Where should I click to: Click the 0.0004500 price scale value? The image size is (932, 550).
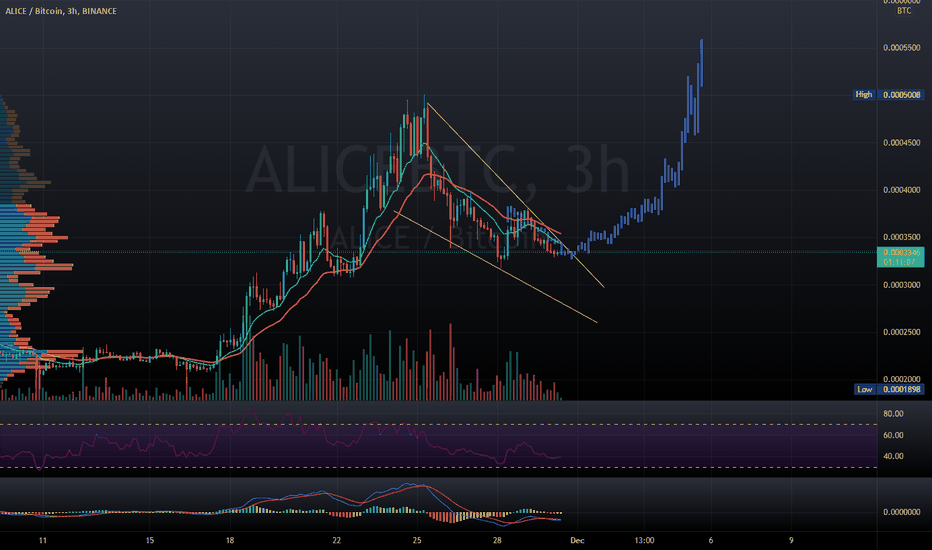pyautogui.click(x=902, y=143)
